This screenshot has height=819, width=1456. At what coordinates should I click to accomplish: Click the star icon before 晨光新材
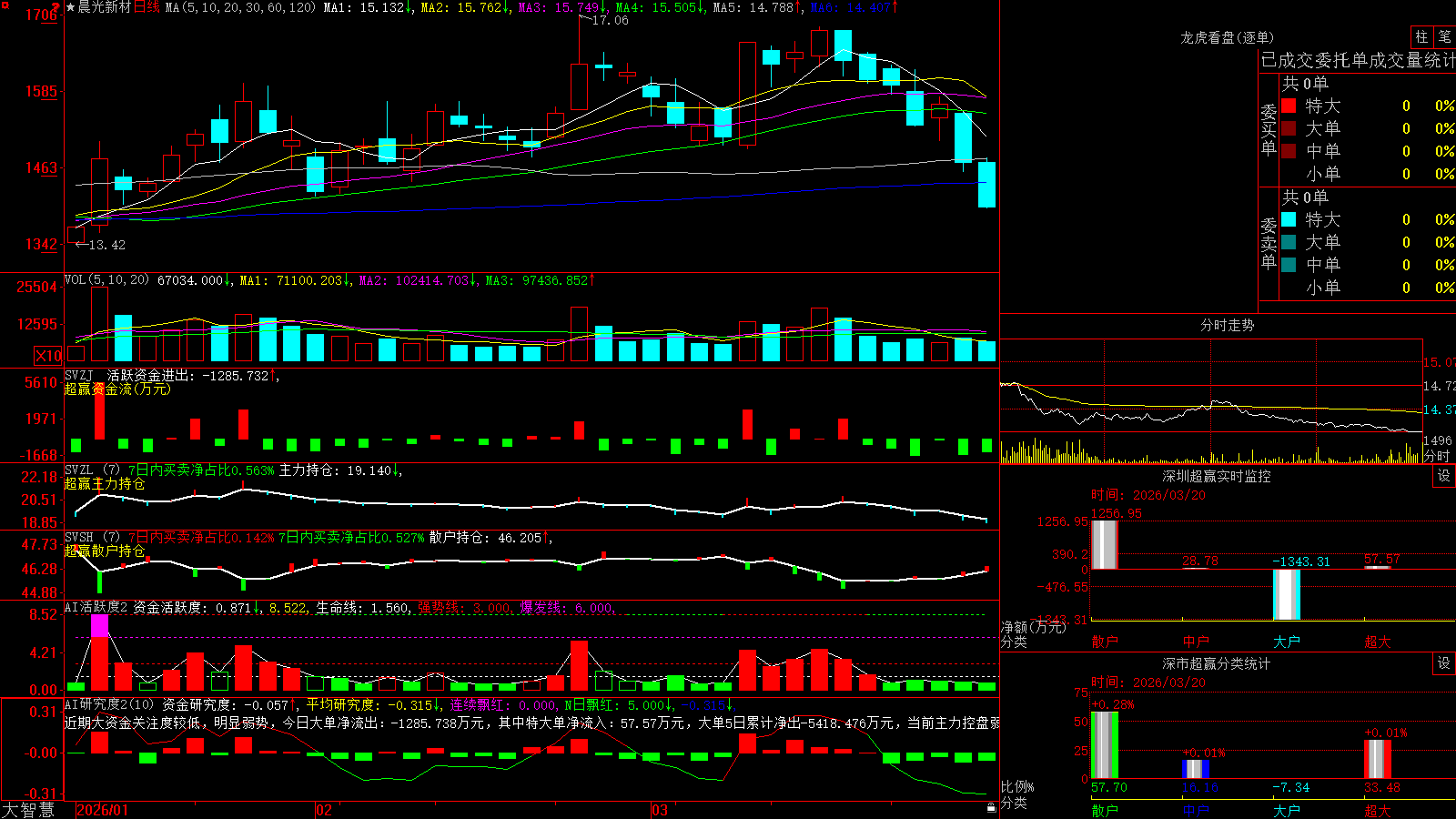pos(70,7)
